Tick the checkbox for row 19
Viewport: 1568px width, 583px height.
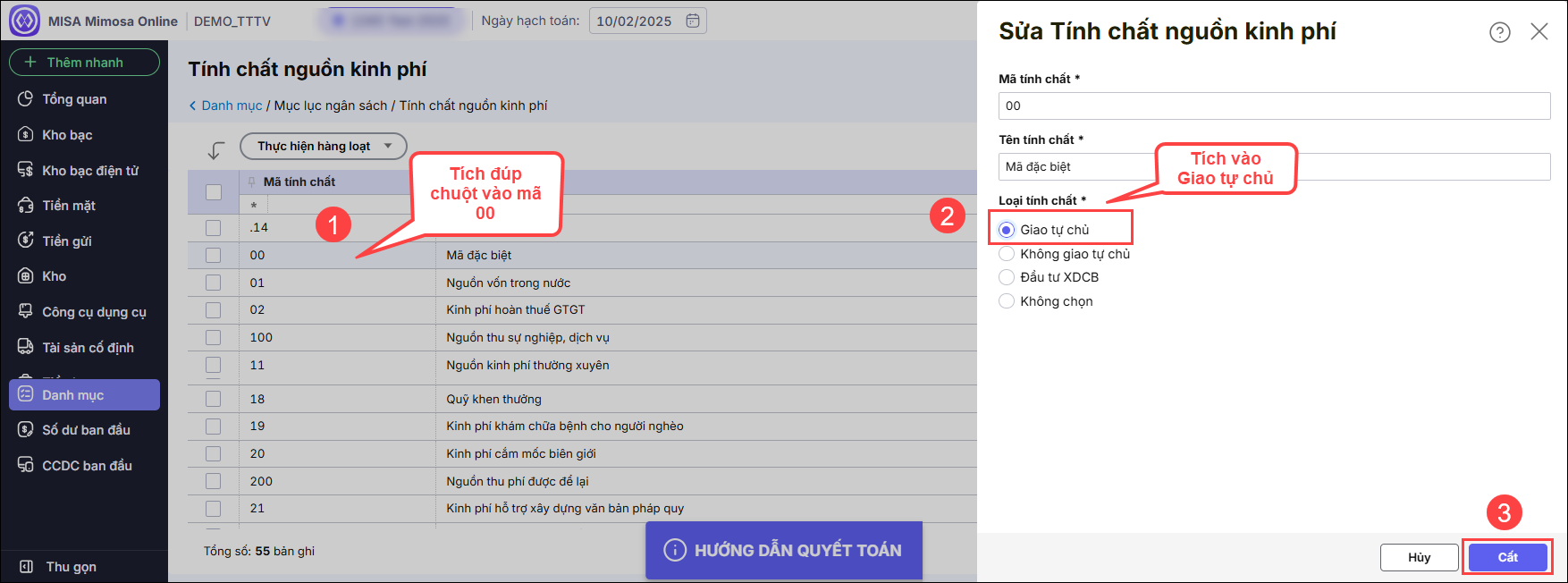point(213,426)
